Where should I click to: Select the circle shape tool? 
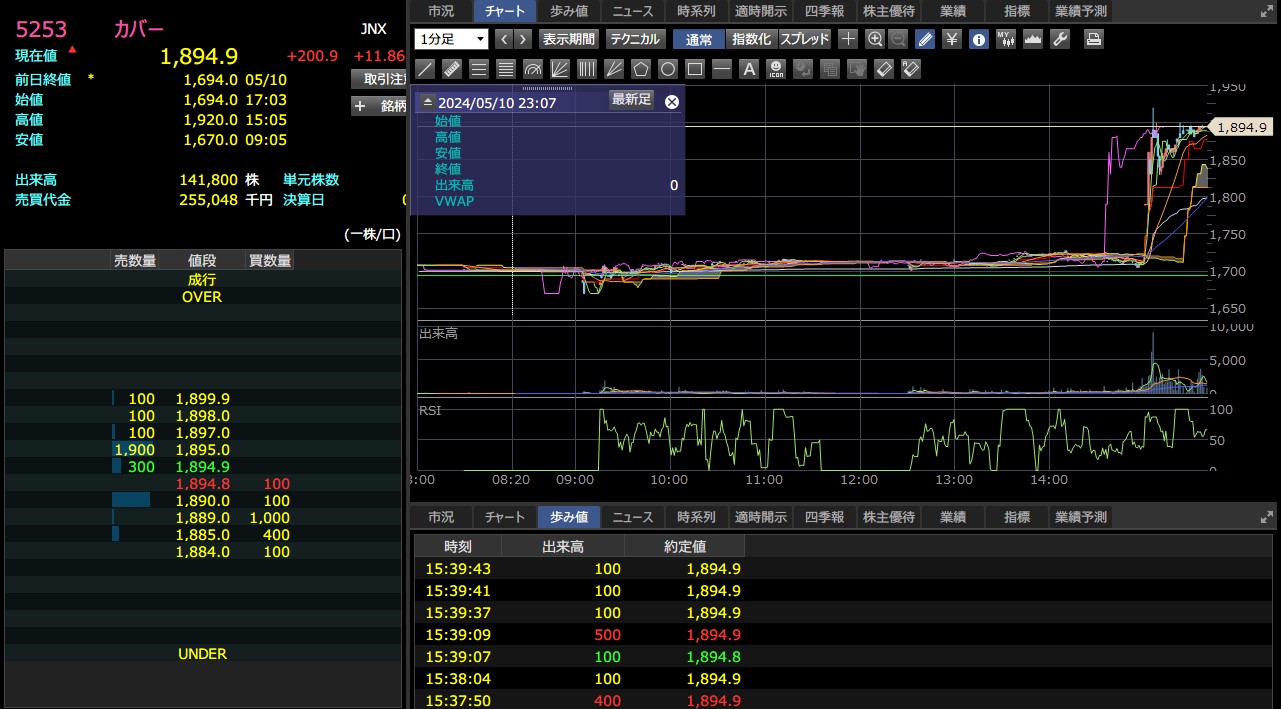click(x=667, y=69)
